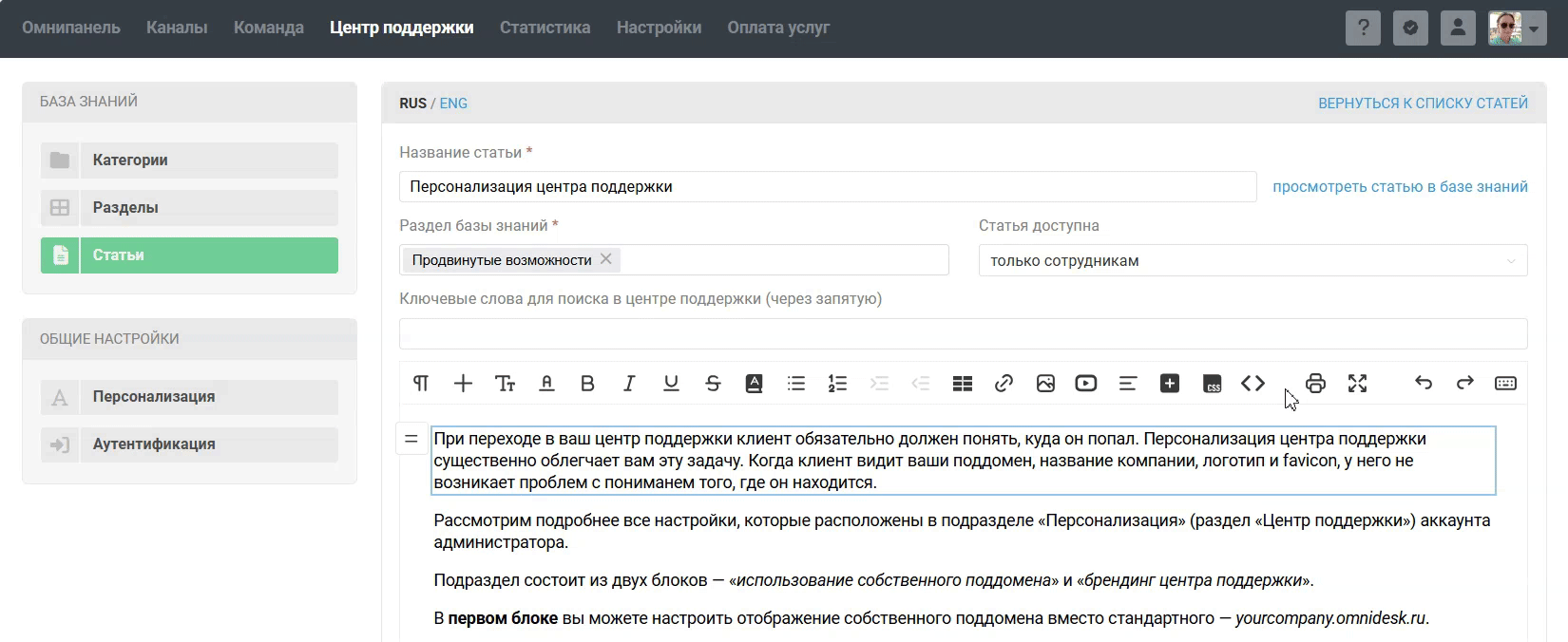This screenshot has height=642, width=1568.
Task: Open the paragraph format dropdown
Action: [421, 384]
